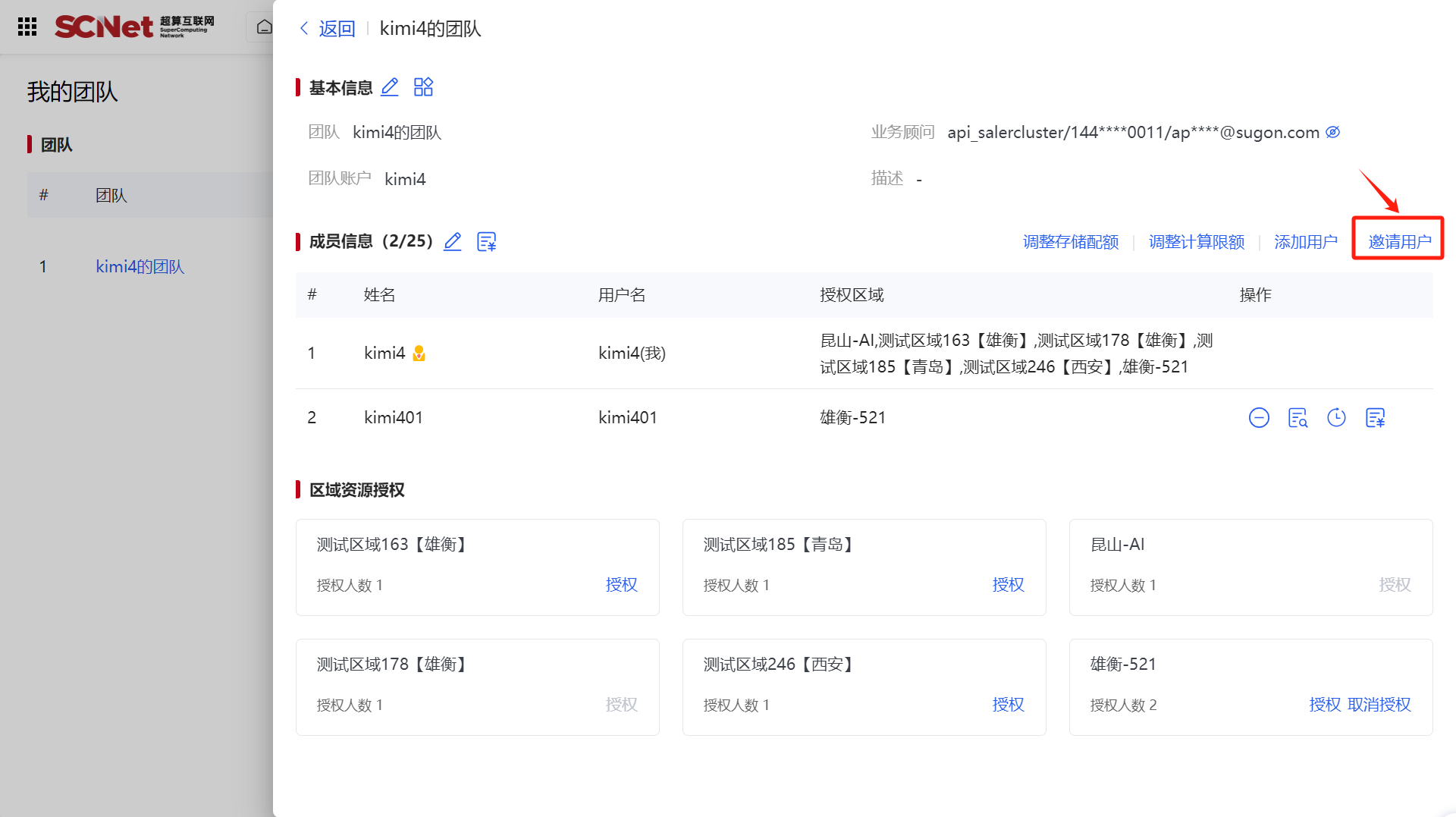Screen dimensions: 1456x817
Task: Click the 成员信息 (2/25) heading
Action: point(371,241)
